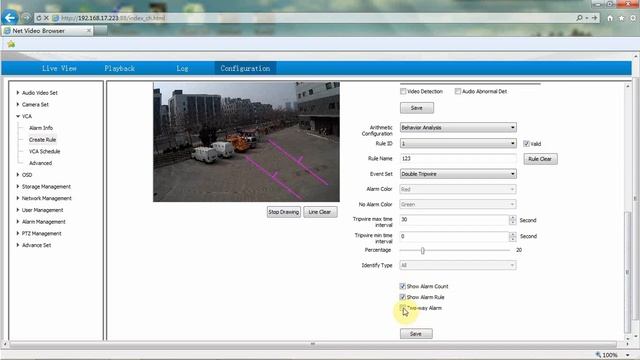Open the No Alarm Color dropdown

(458, 204)
